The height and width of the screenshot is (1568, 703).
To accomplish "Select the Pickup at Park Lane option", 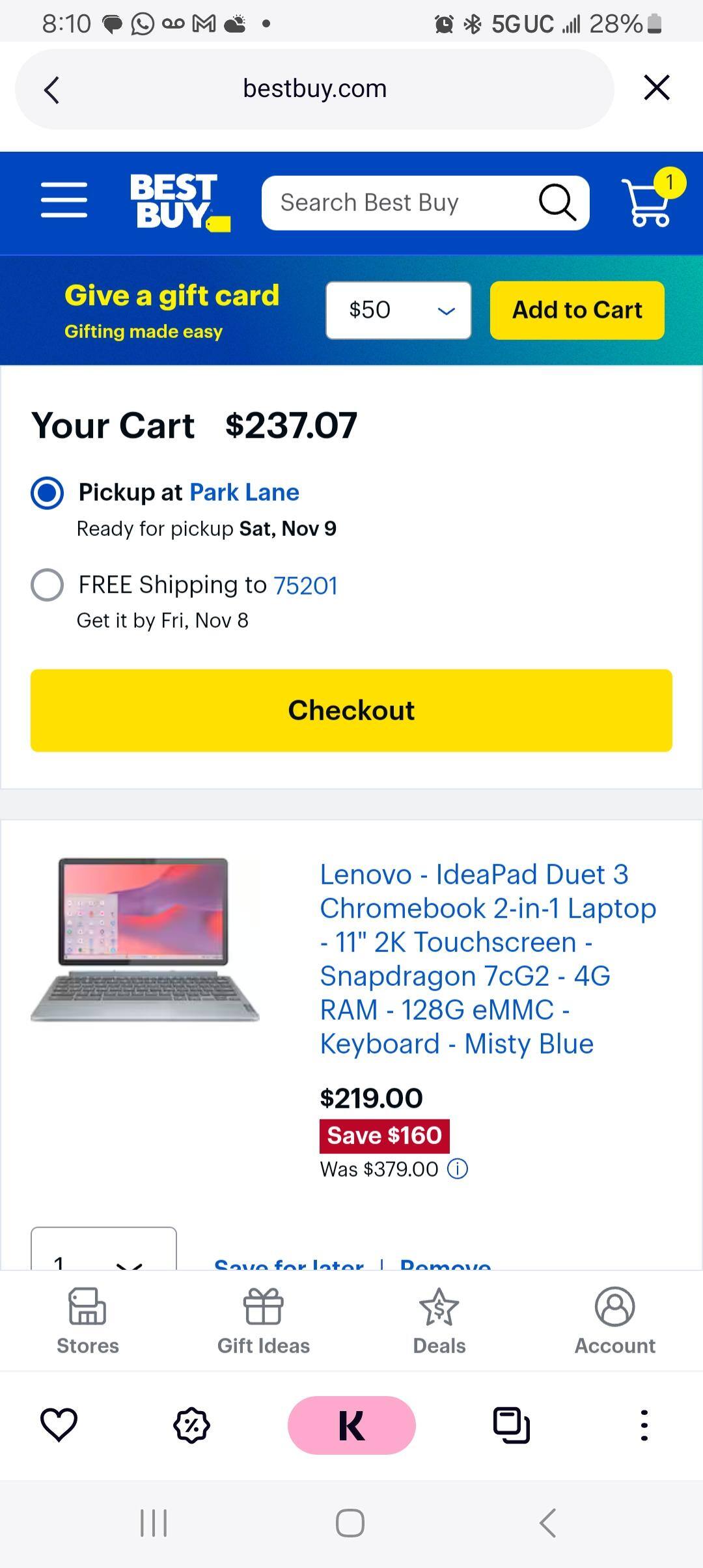I will (x=47, y=493).
